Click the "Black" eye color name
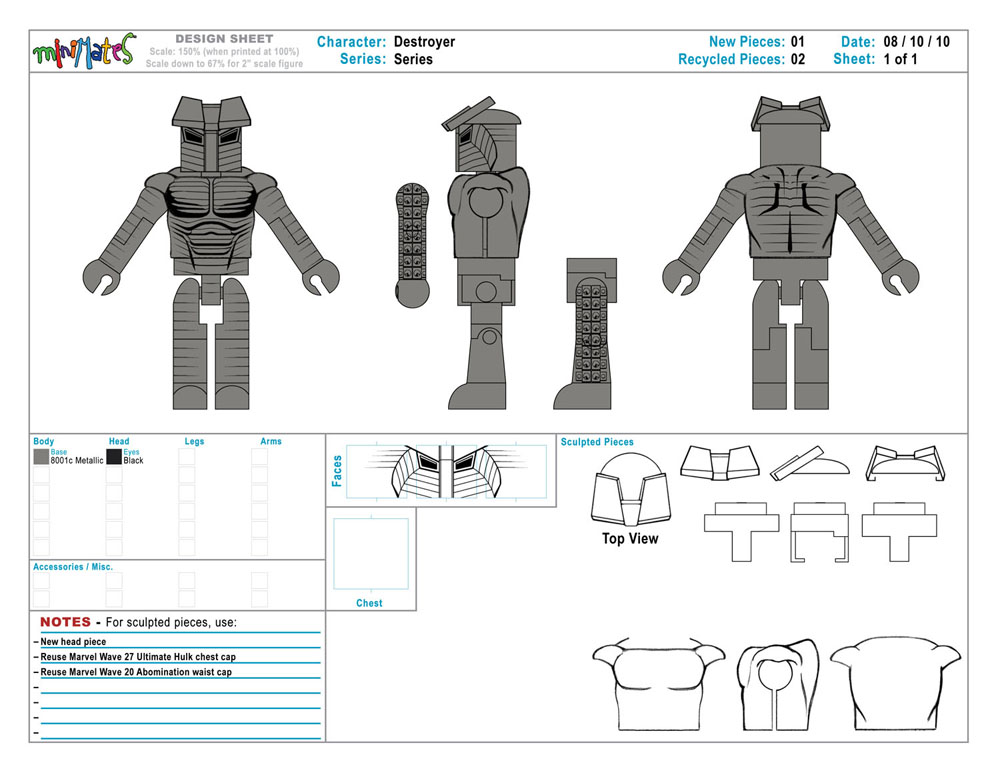Viewport: 1000px width, 773px height. (x=133, y=460)
